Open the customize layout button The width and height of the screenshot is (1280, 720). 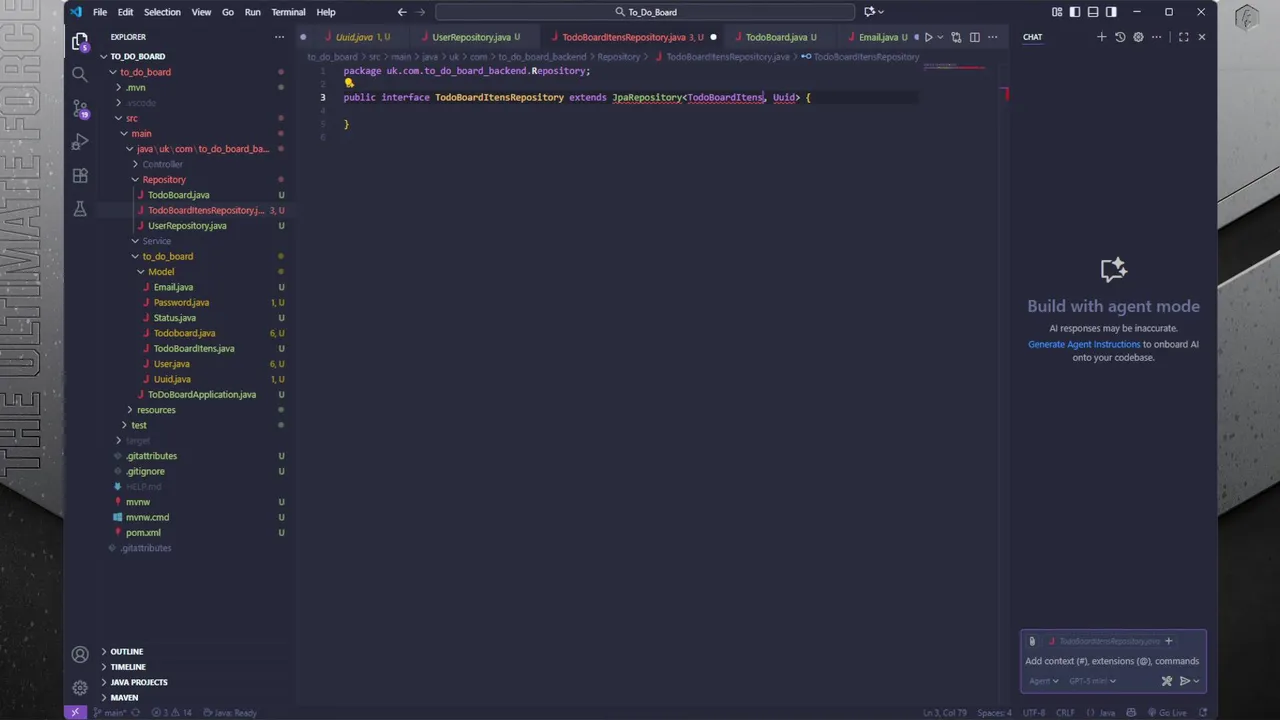tap(1057, 12)
